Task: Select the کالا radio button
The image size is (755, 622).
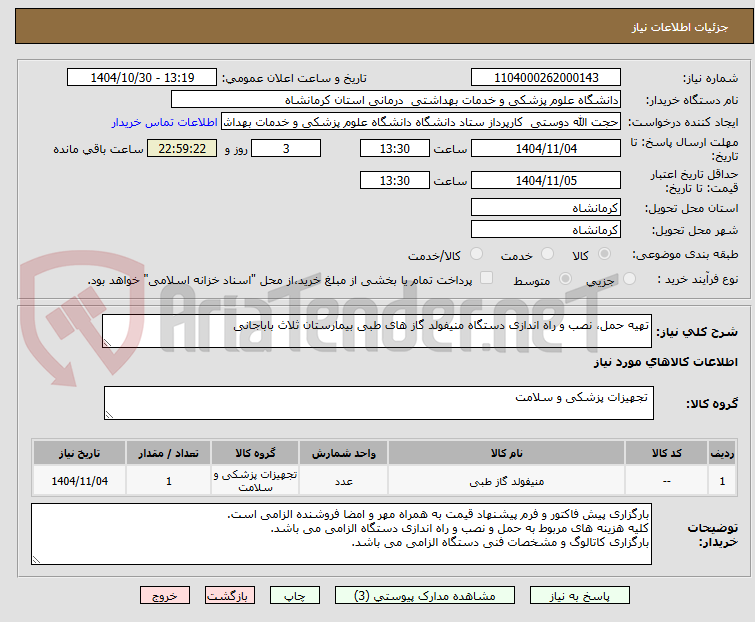Action: click(604, 254)
